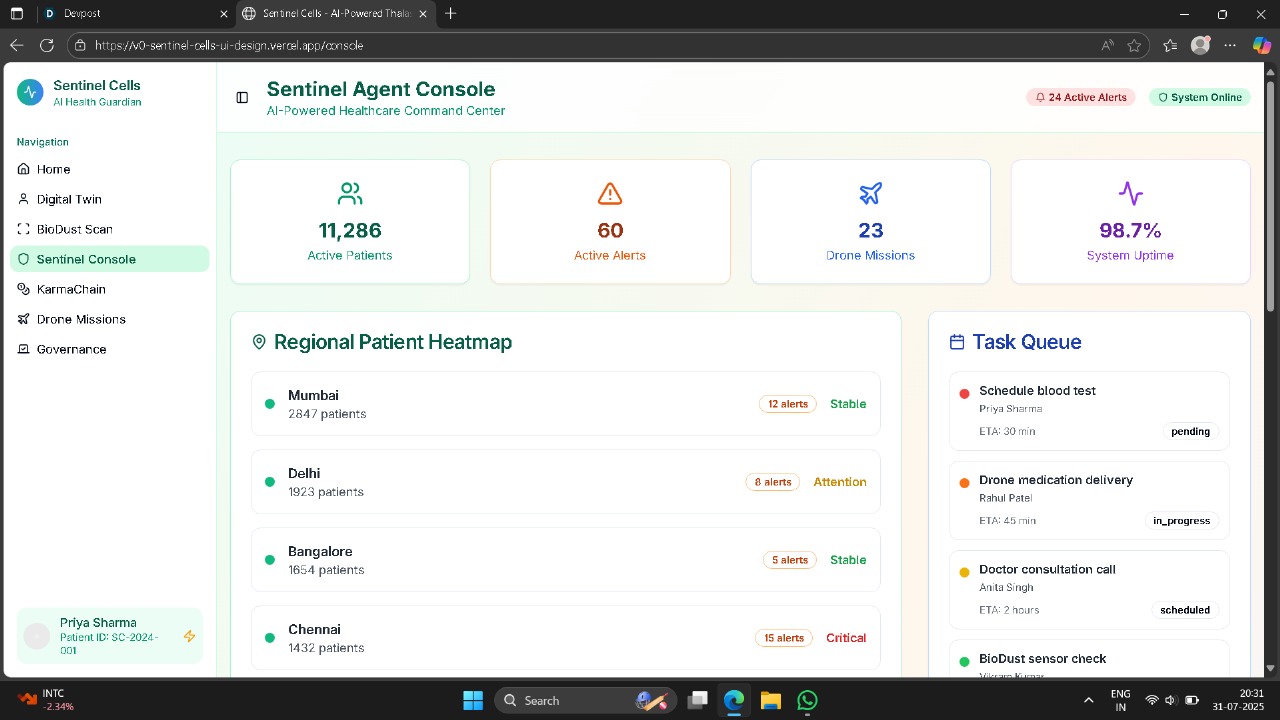Open a new browser tab
Image resolution: width=1280 pixels, height=720 pixels.
[451, 14]
